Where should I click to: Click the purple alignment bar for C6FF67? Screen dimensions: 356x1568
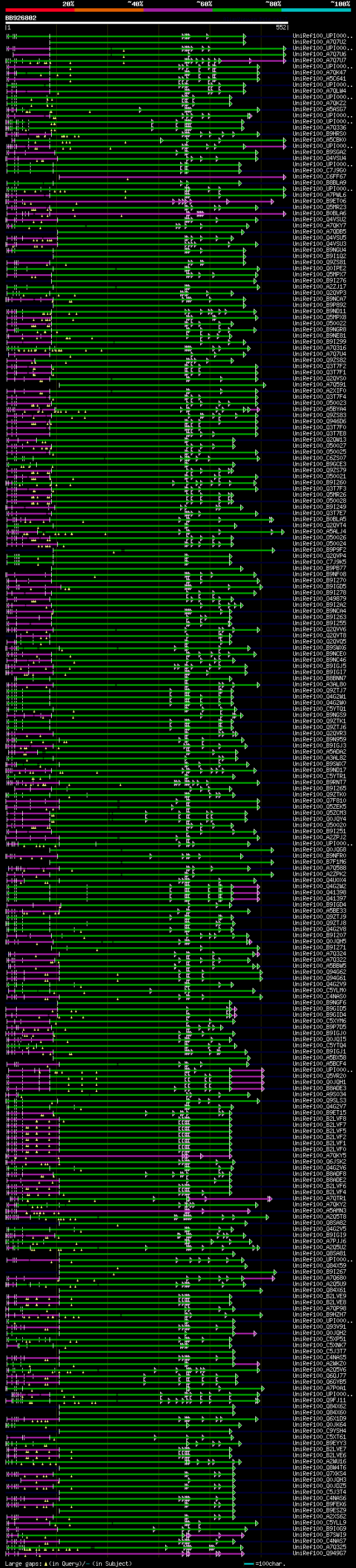172,177
